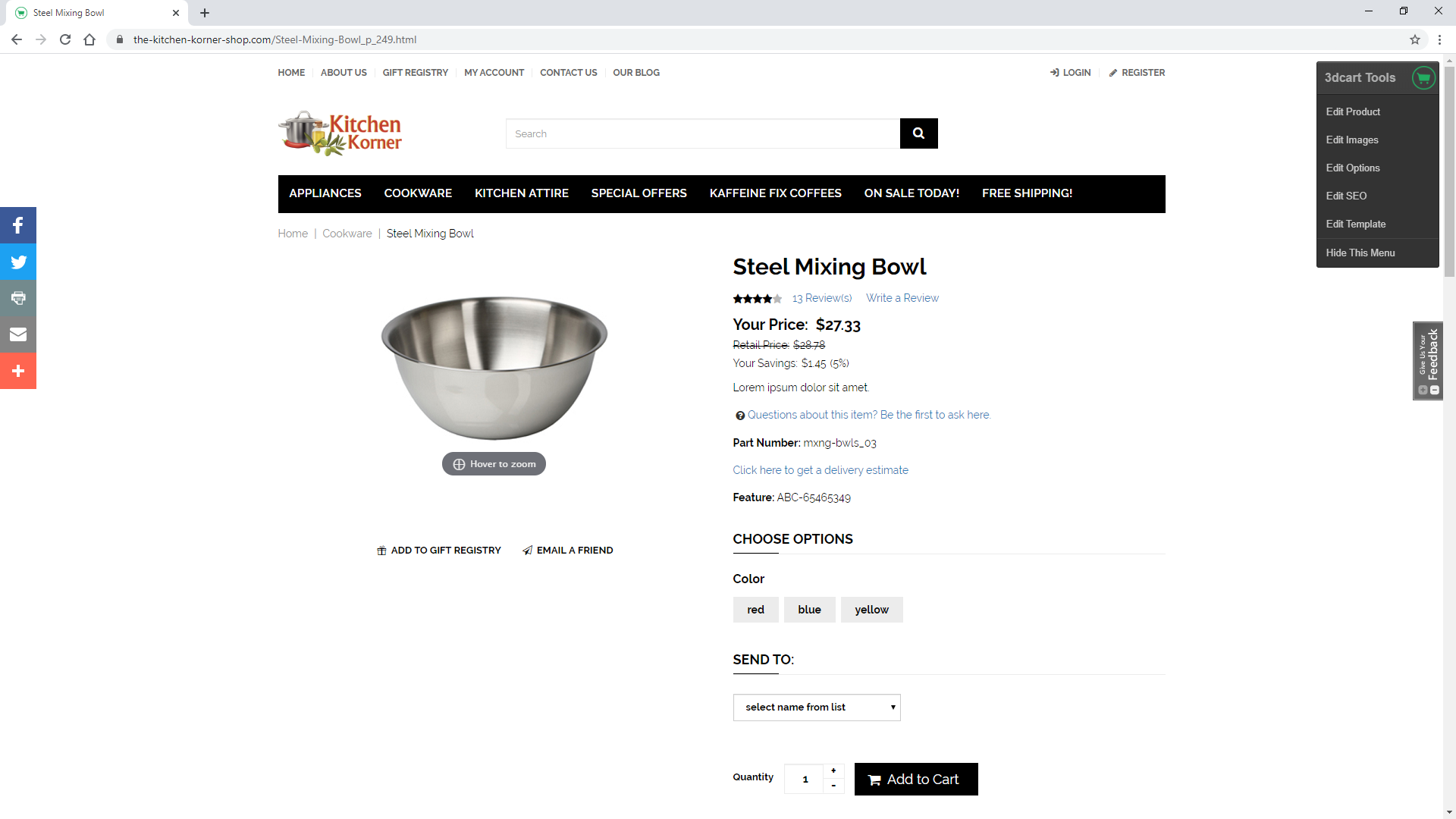Decrease quantity with minus stepper
This screenshot has width=1456, height=819.
tap(833, 786)
